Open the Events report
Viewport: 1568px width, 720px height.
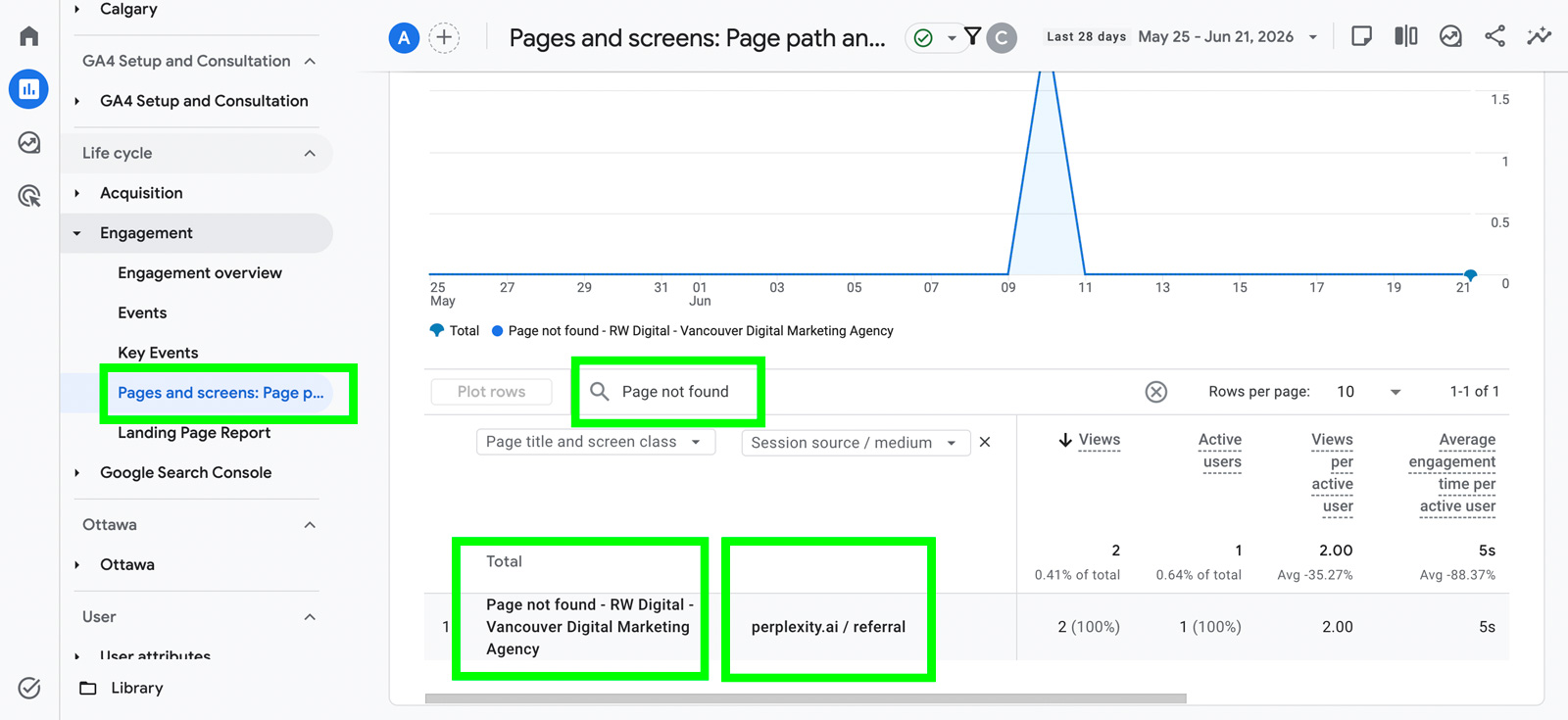142,313
